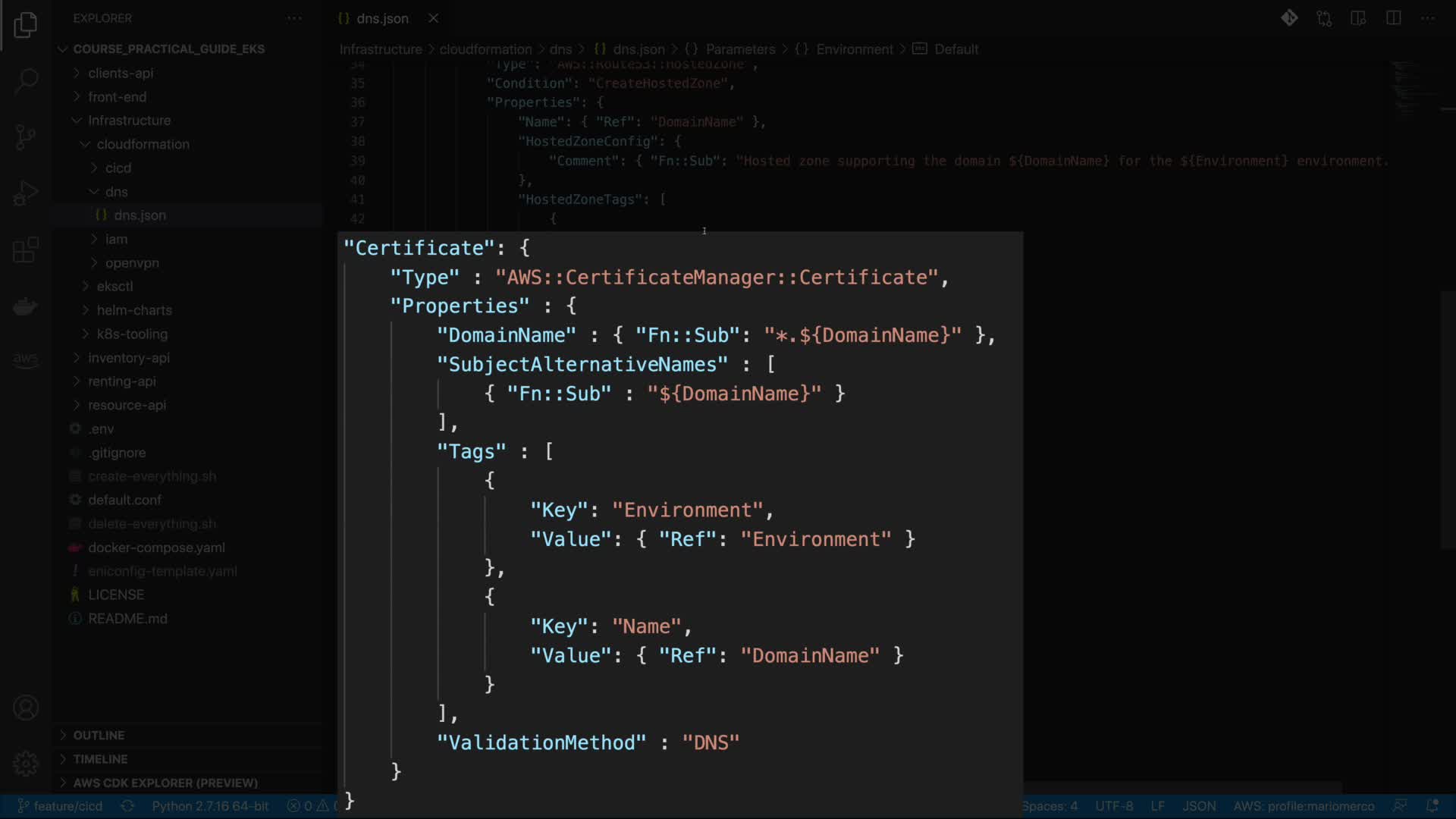This screenshot has height=819, width=1456.
Task: Click the JSON language mode indicator
Action: 1199,806
